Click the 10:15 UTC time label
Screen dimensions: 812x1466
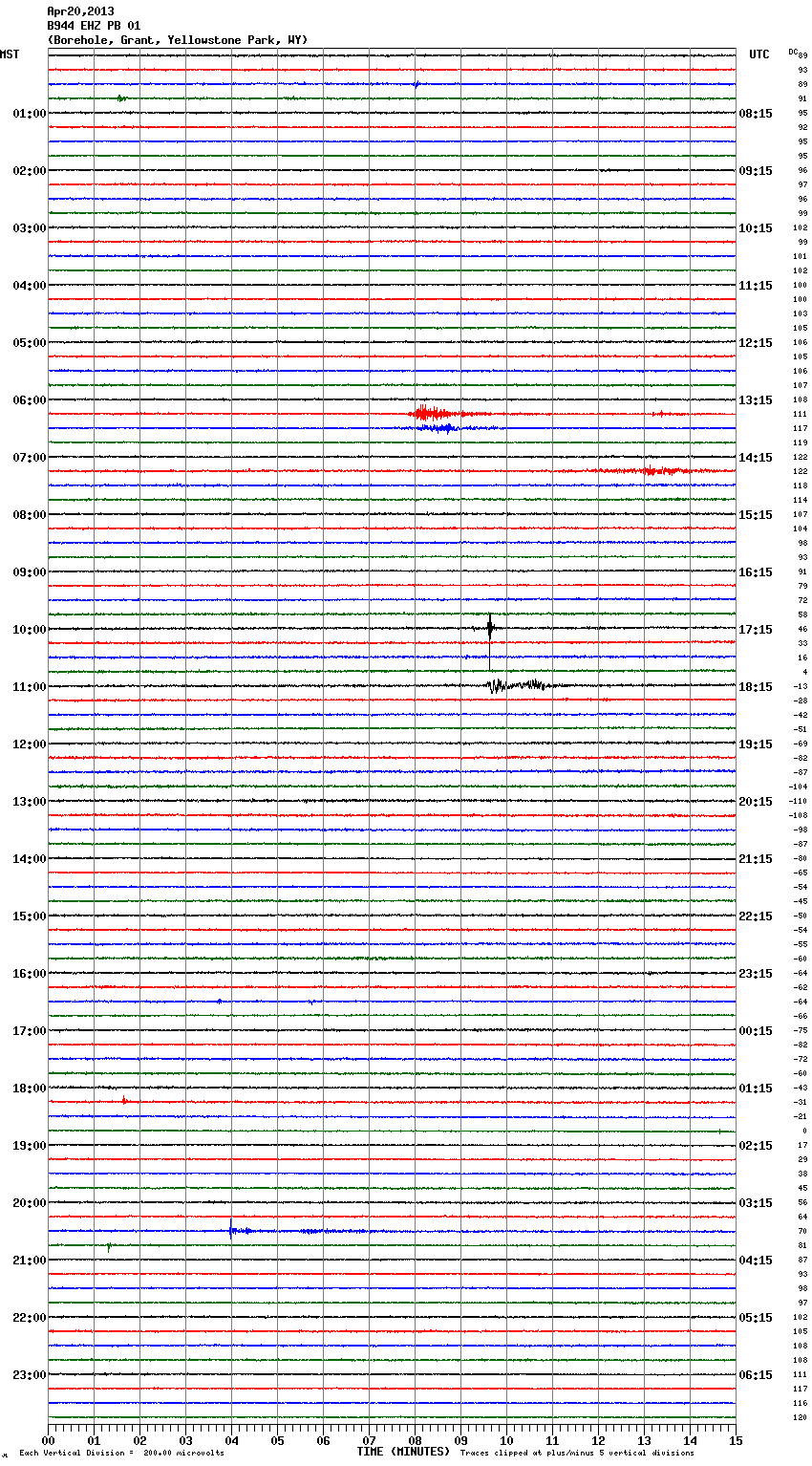tap(756, 228)
